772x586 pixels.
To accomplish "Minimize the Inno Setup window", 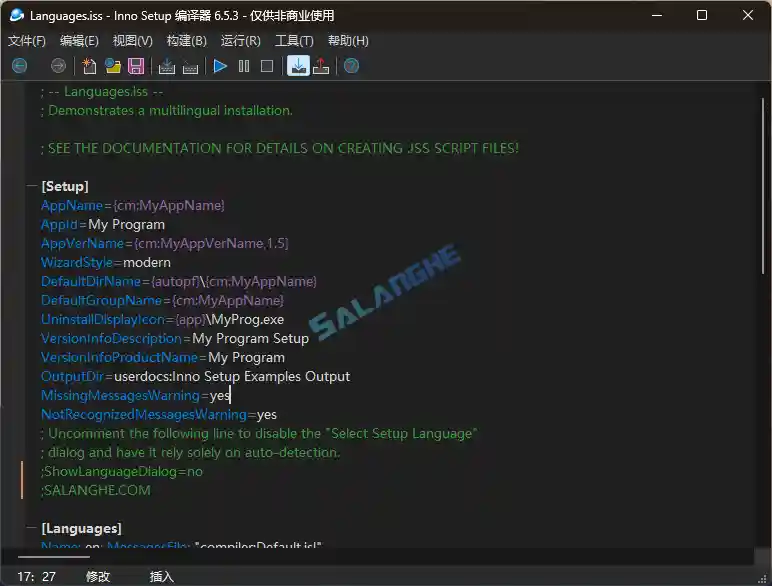I will [657, 15].
